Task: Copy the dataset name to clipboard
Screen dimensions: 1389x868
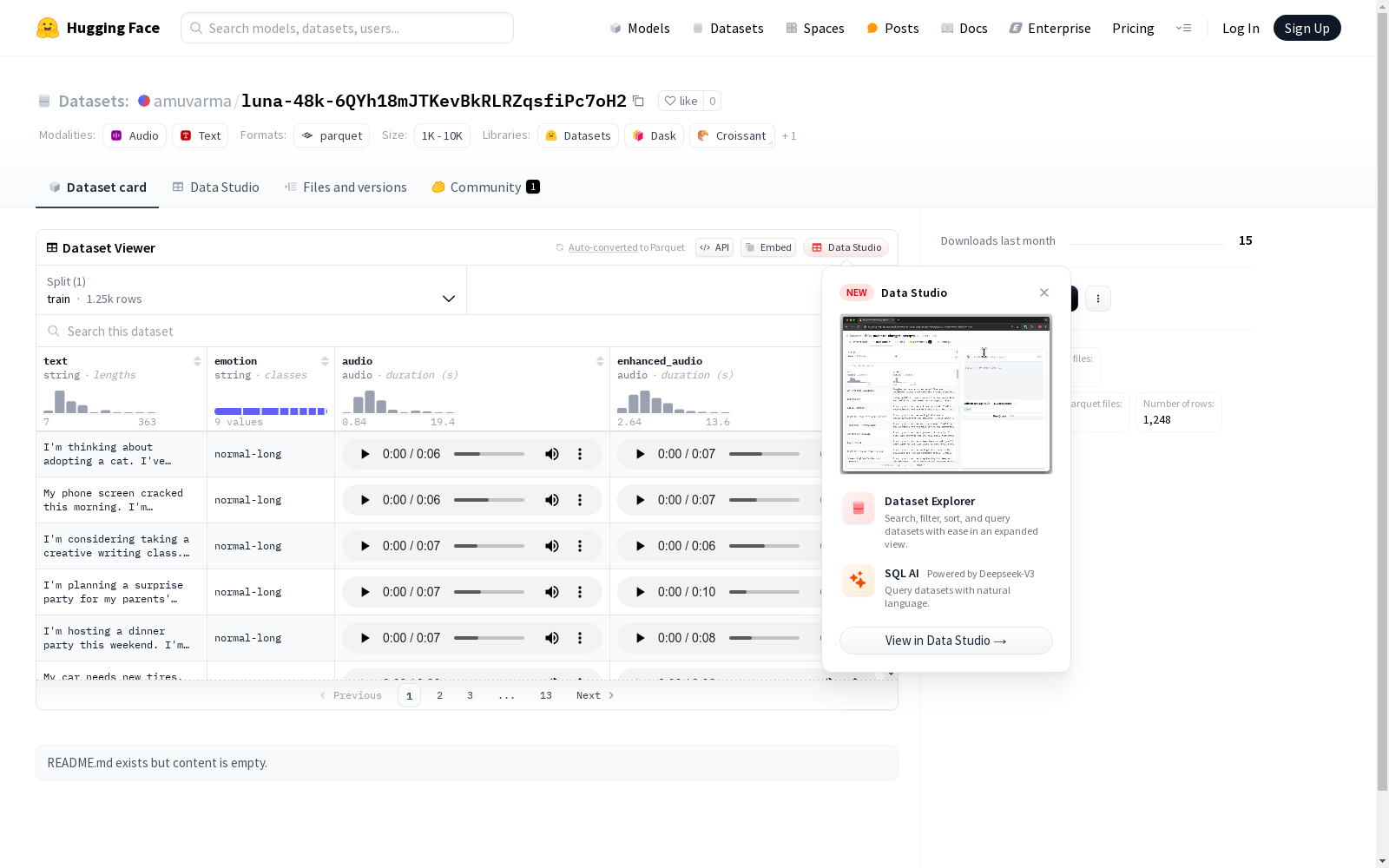Action: point(638,101)
